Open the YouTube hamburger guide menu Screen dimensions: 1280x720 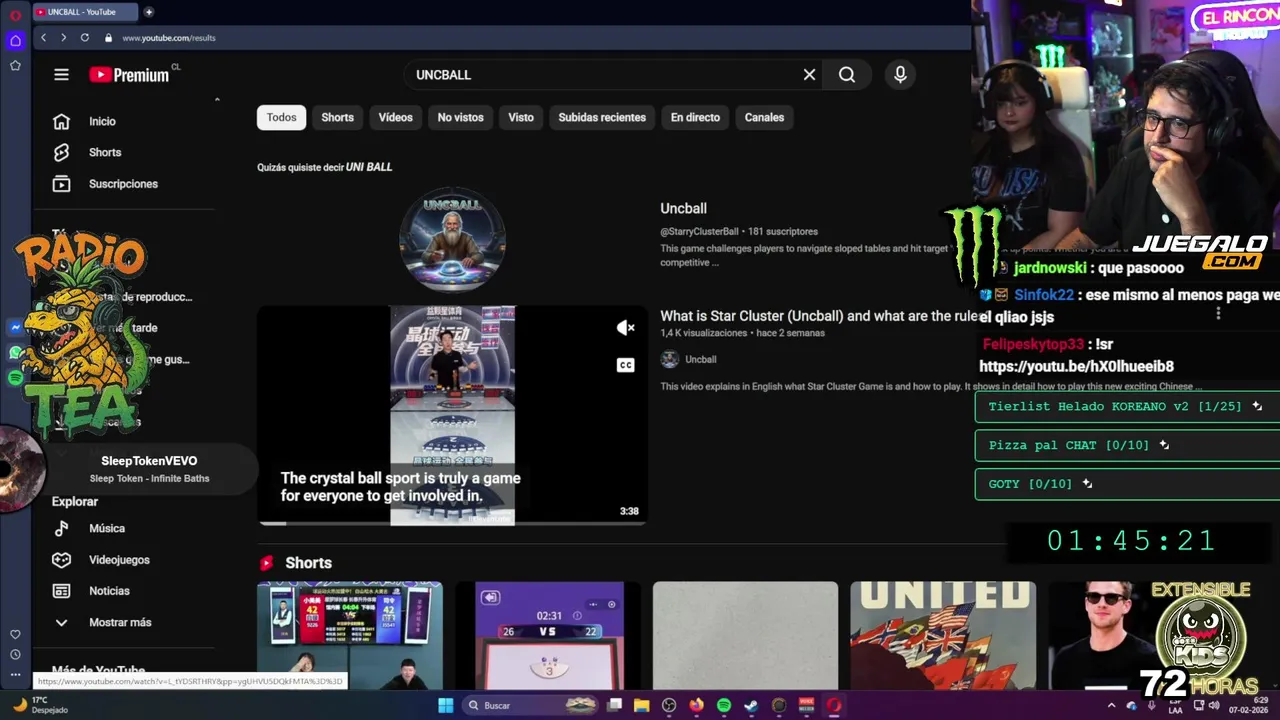61,75
